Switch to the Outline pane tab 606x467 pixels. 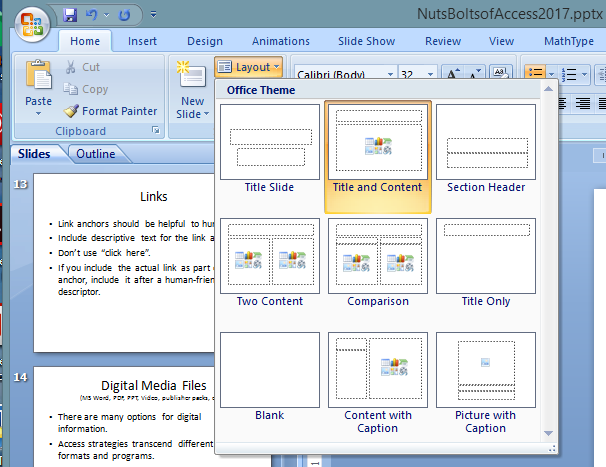[x=96, y=154]
